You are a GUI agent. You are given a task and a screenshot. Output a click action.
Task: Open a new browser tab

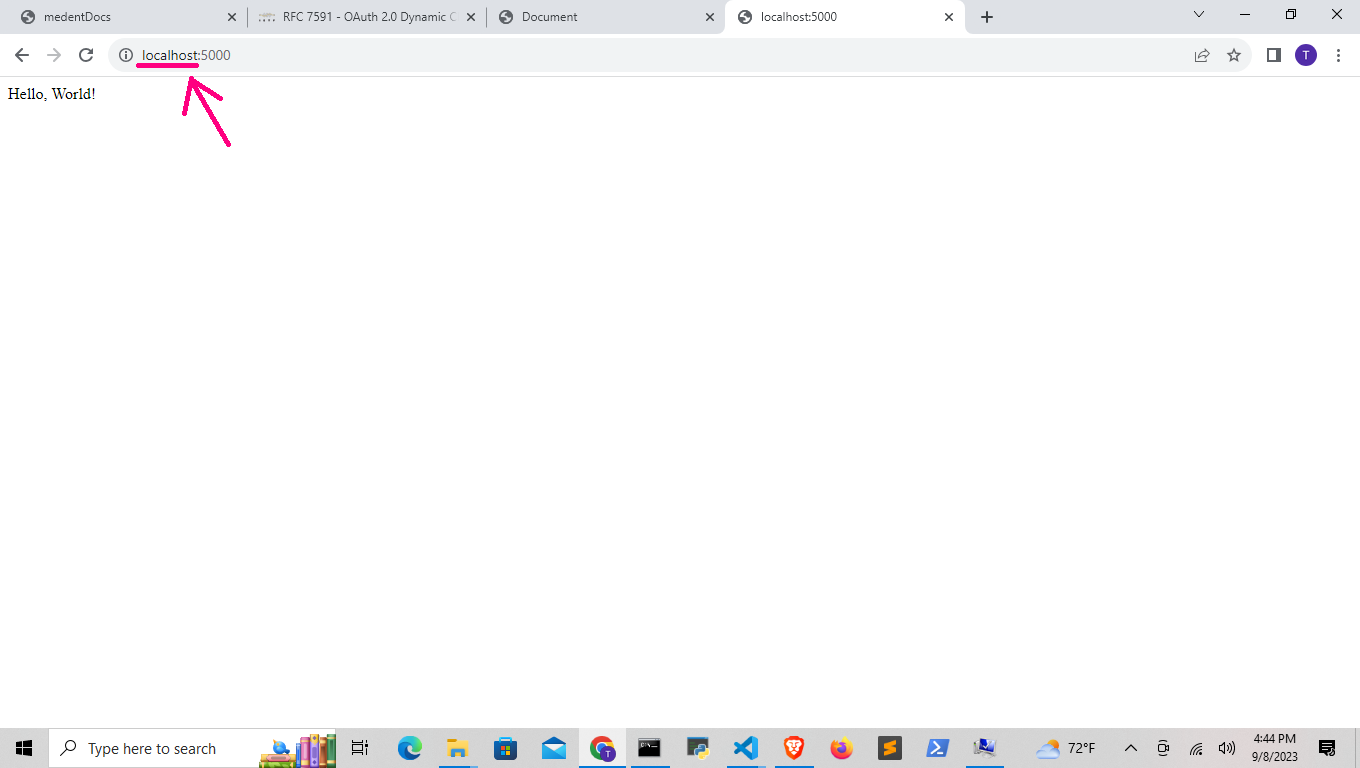(x=987, y=17)
